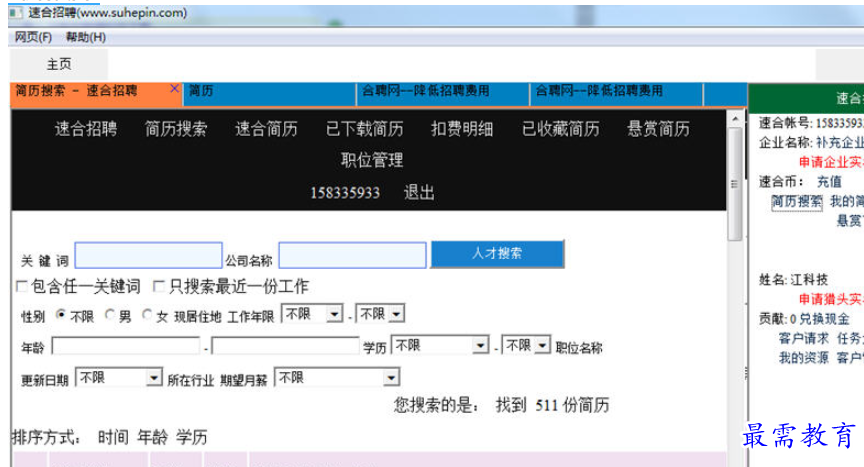Open 已收藏简历 navigation link
This screenshot has width=864, height=467.
click(x=560, y=129)
